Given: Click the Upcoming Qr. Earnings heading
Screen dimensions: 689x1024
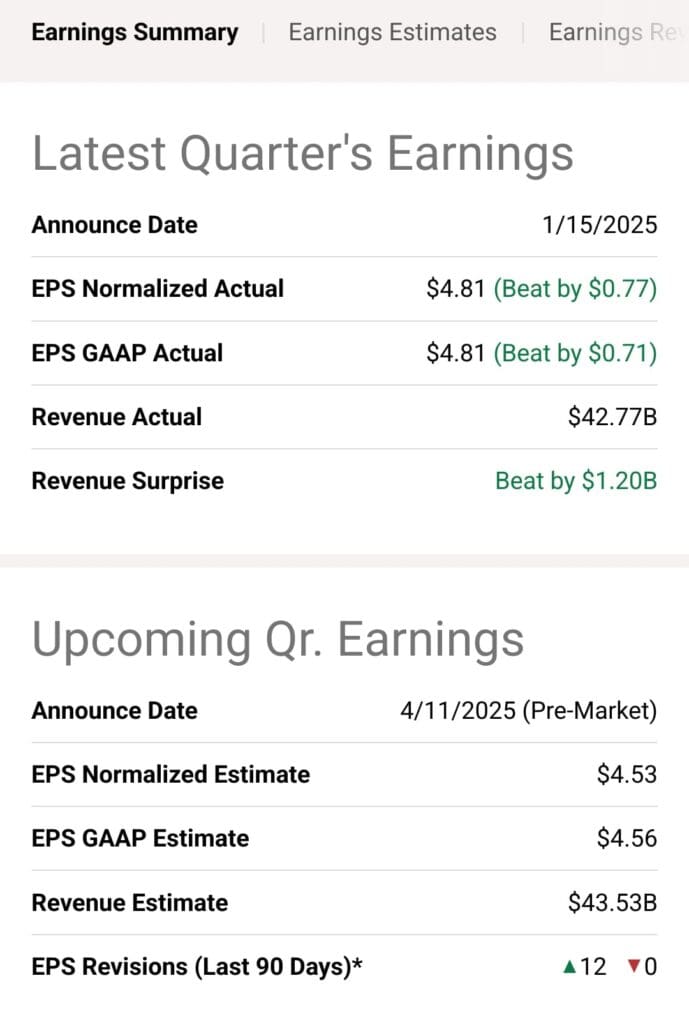Looking at the screenshot, I should (277, 639).
